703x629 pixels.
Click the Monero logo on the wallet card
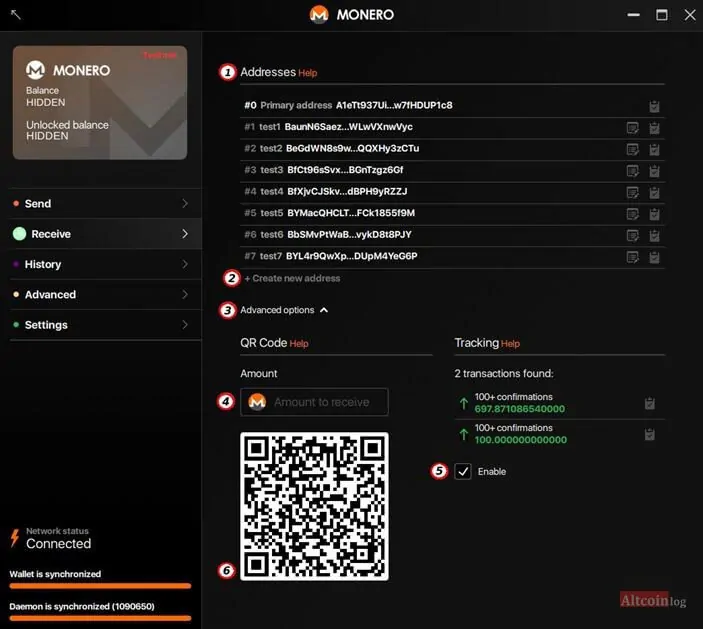pos(35,70)
